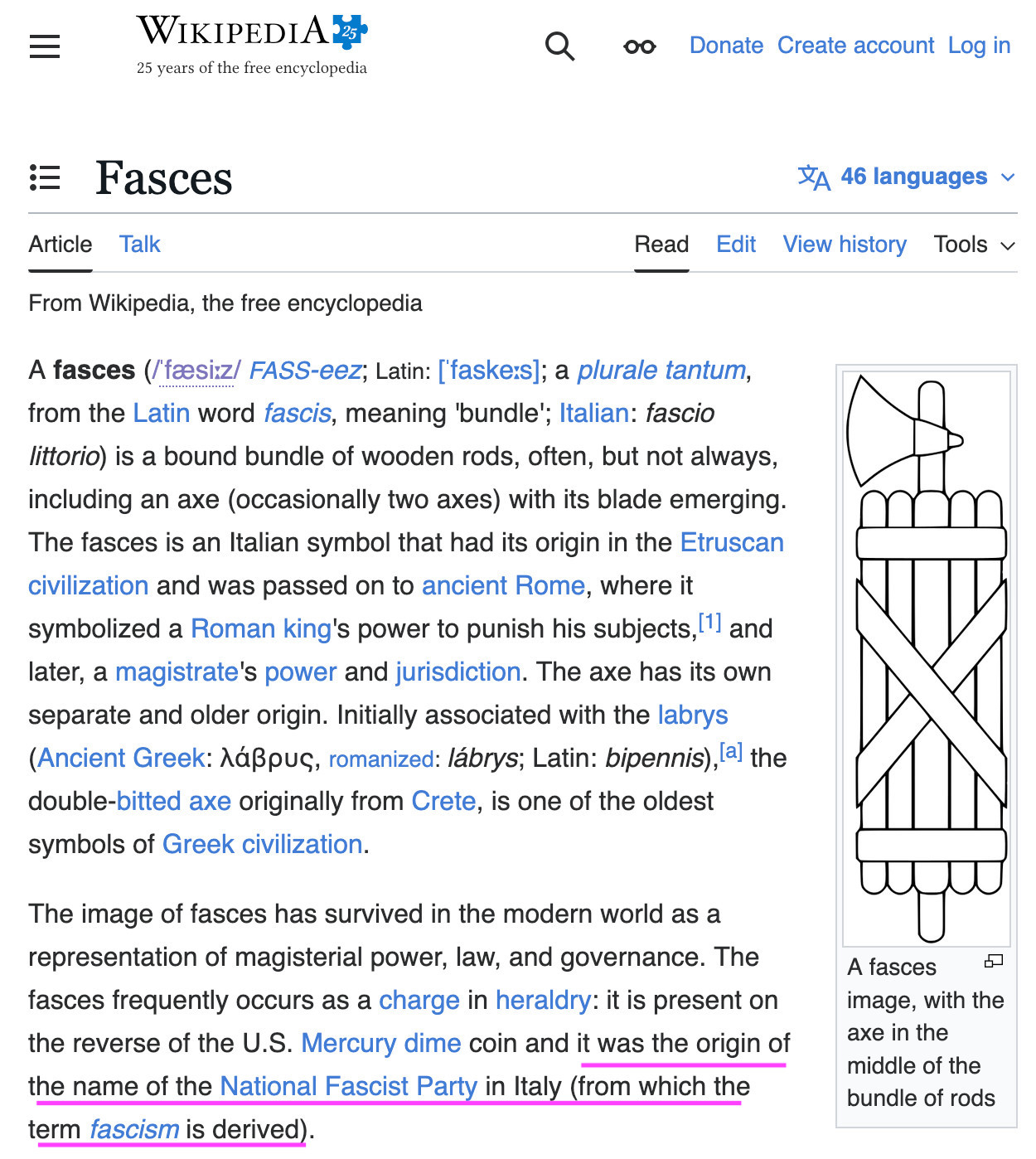Follow the Mercury dime link

click(380, 1043)
